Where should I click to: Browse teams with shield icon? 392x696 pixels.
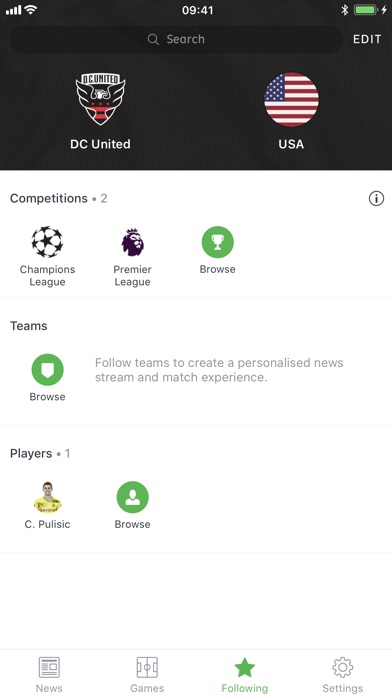coord(48,370)
